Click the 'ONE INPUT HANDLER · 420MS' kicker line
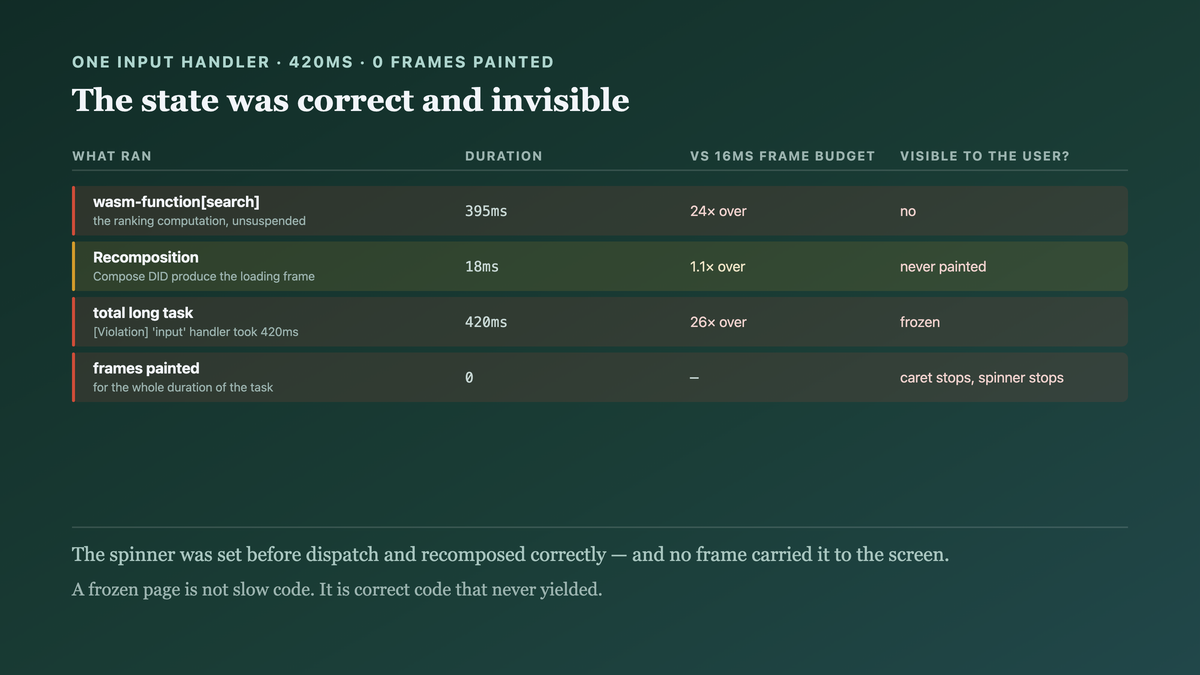This screenshot has height=675, width=1200. pos(313,62)
